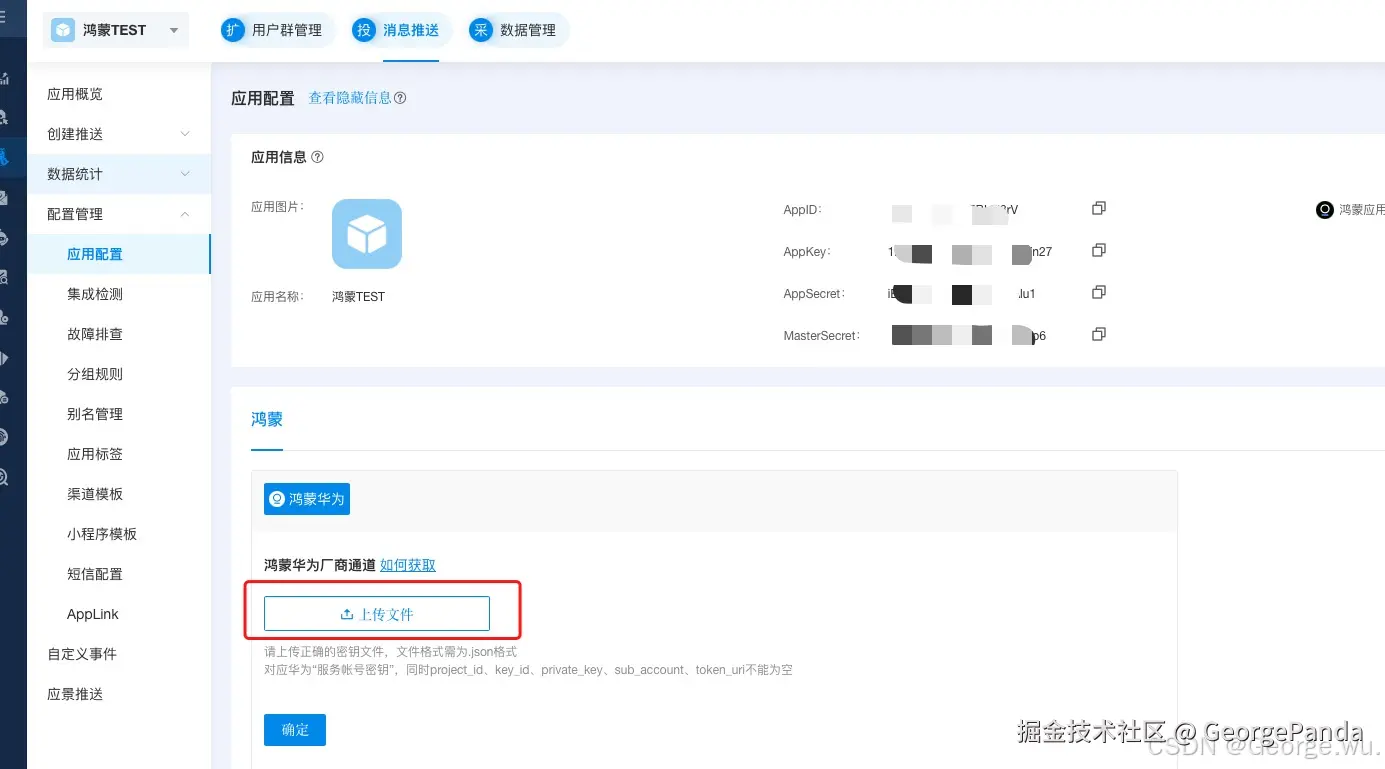Copy the AppKey using its copy icon
1385x769 pixels.
(x=1098, y=250)
